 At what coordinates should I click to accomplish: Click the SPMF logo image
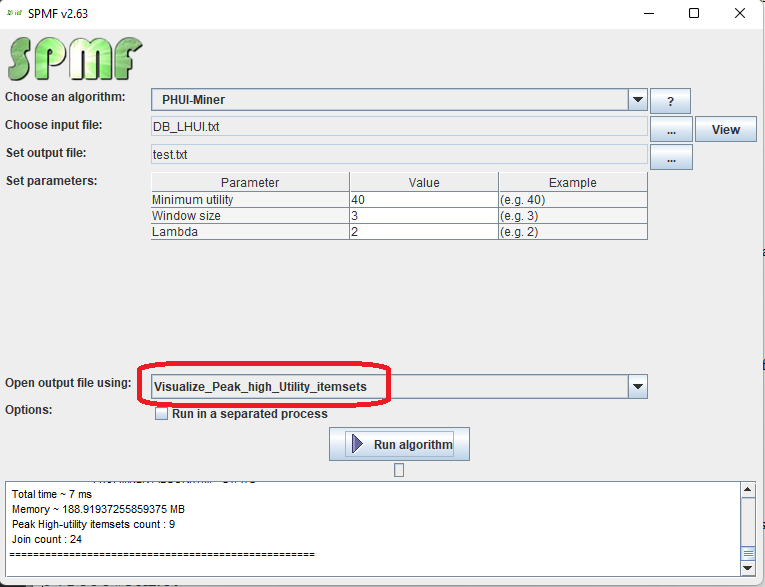point(75,59)
